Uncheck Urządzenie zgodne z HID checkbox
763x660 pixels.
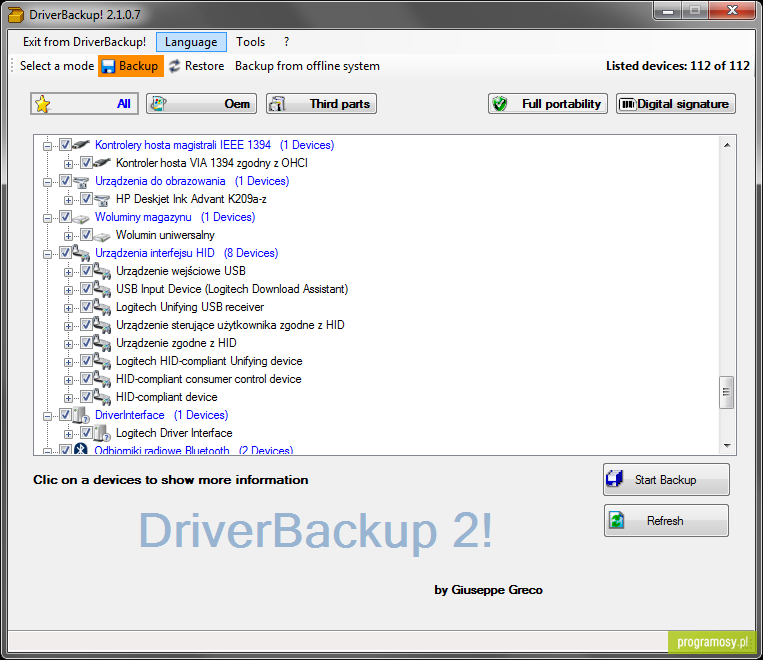[86, 343]
